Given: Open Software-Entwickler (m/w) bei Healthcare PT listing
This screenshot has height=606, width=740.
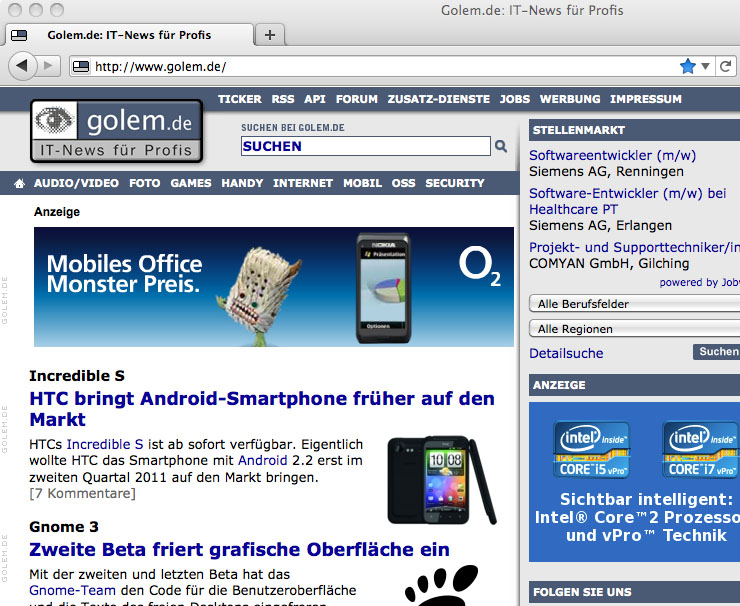Looking at the screenshot, I should tap(628, 201).
